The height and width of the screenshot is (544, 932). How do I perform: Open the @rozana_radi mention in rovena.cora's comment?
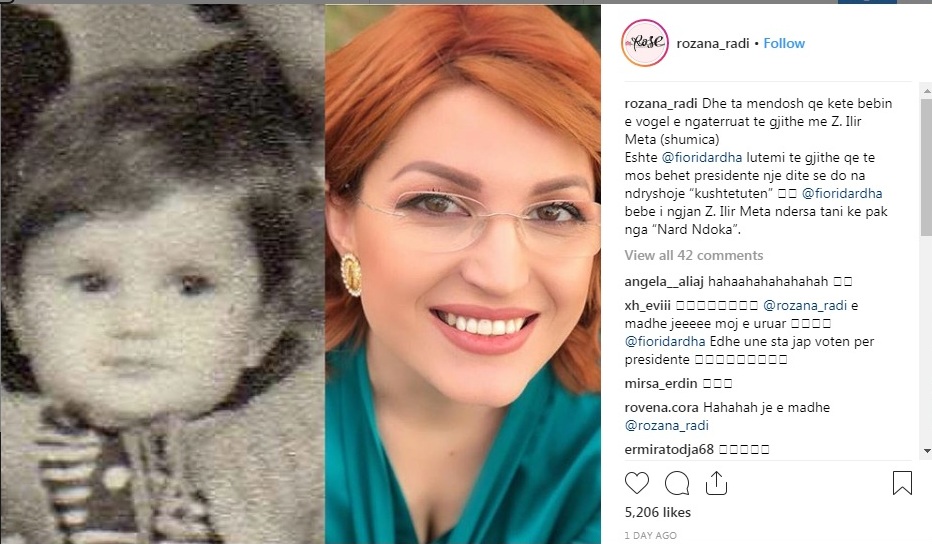coord(666,426)
